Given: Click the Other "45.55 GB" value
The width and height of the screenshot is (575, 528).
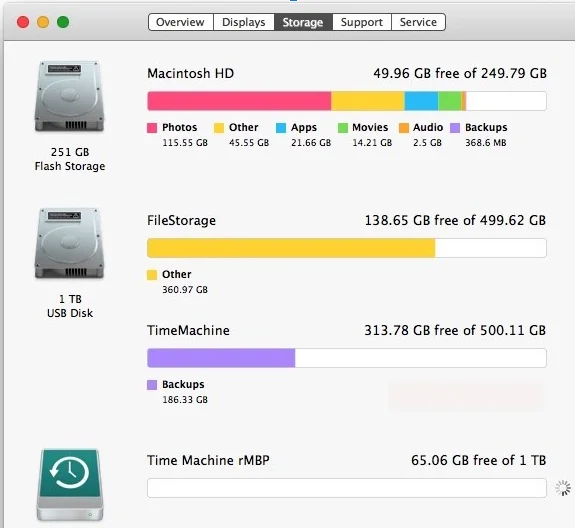Looking at the screenshot, I should pos(249,143).
